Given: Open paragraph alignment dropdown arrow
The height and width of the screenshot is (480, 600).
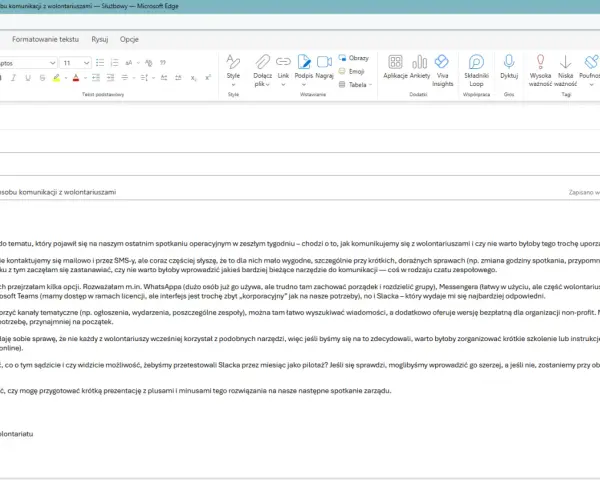Looking at the screenshot, I should click(134, 78).
